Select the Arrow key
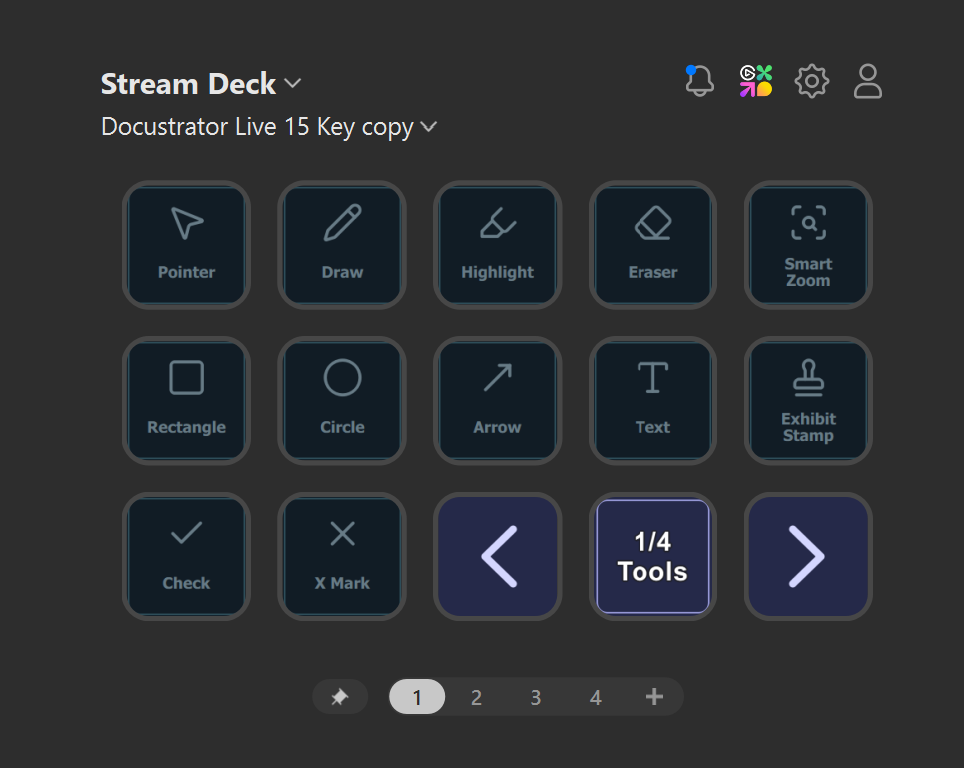 497,400
